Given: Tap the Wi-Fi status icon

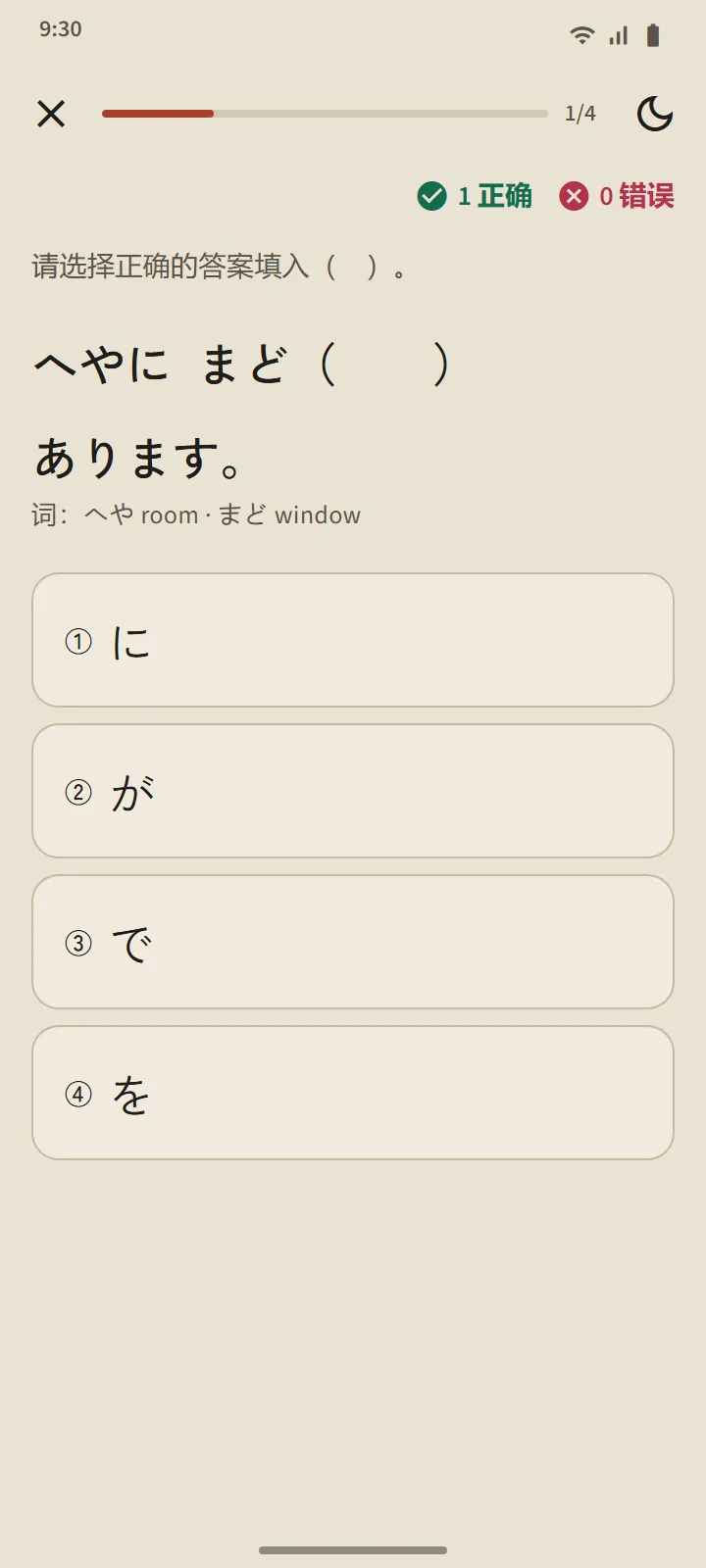Looking at the screenshot, I should tap(581, 35).
